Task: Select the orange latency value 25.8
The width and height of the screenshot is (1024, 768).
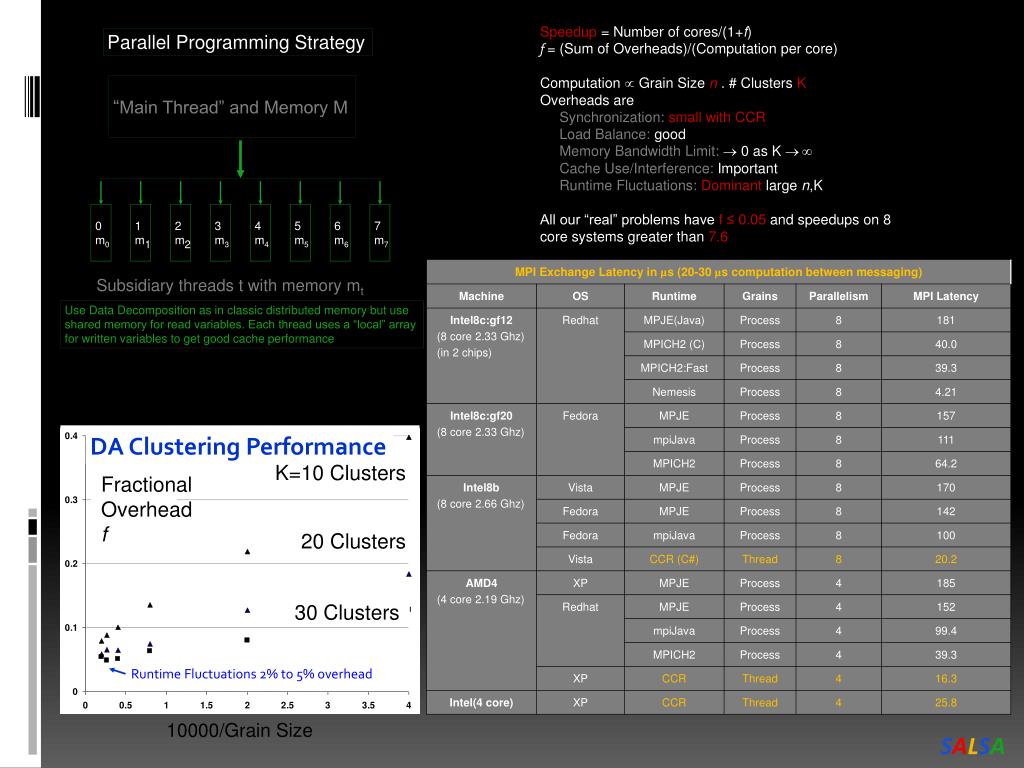Action: pos(946,703)
